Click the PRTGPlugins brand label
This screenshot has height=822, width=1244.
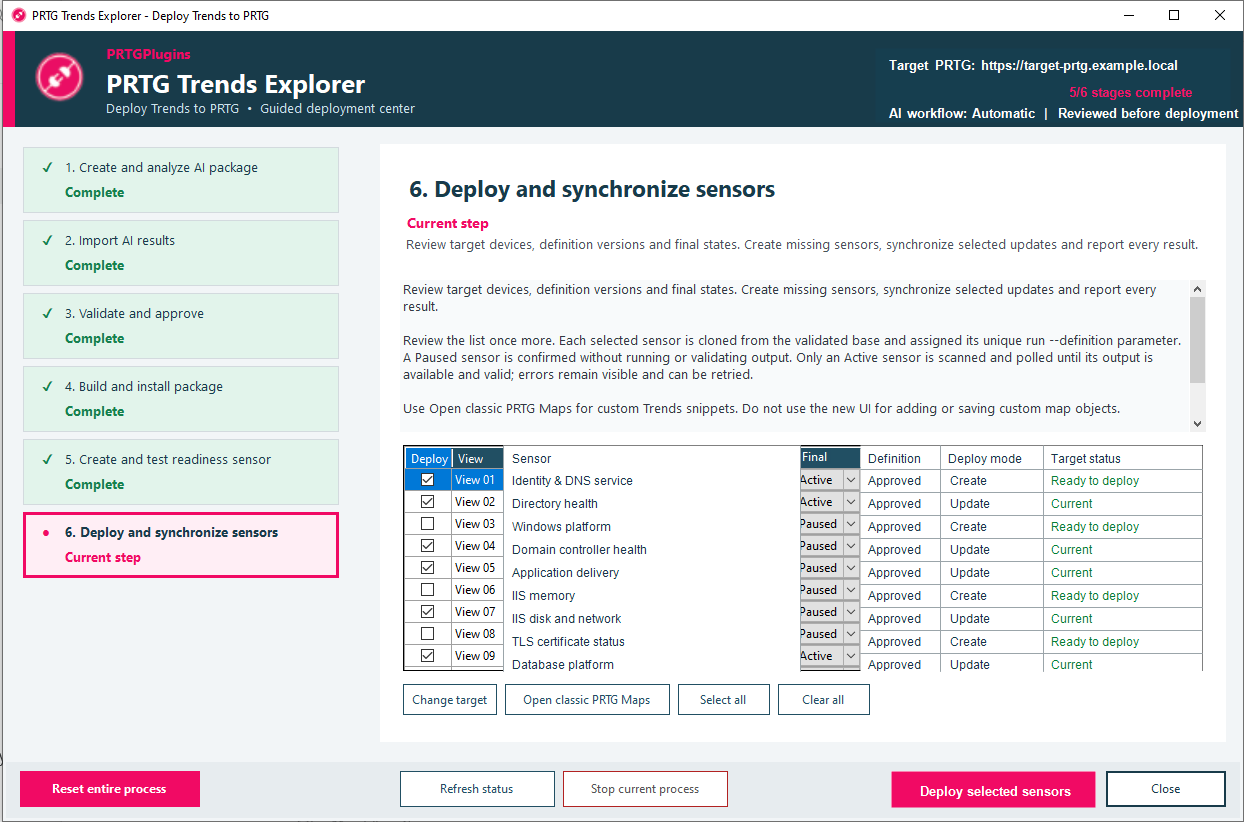(x=148, y=54)
